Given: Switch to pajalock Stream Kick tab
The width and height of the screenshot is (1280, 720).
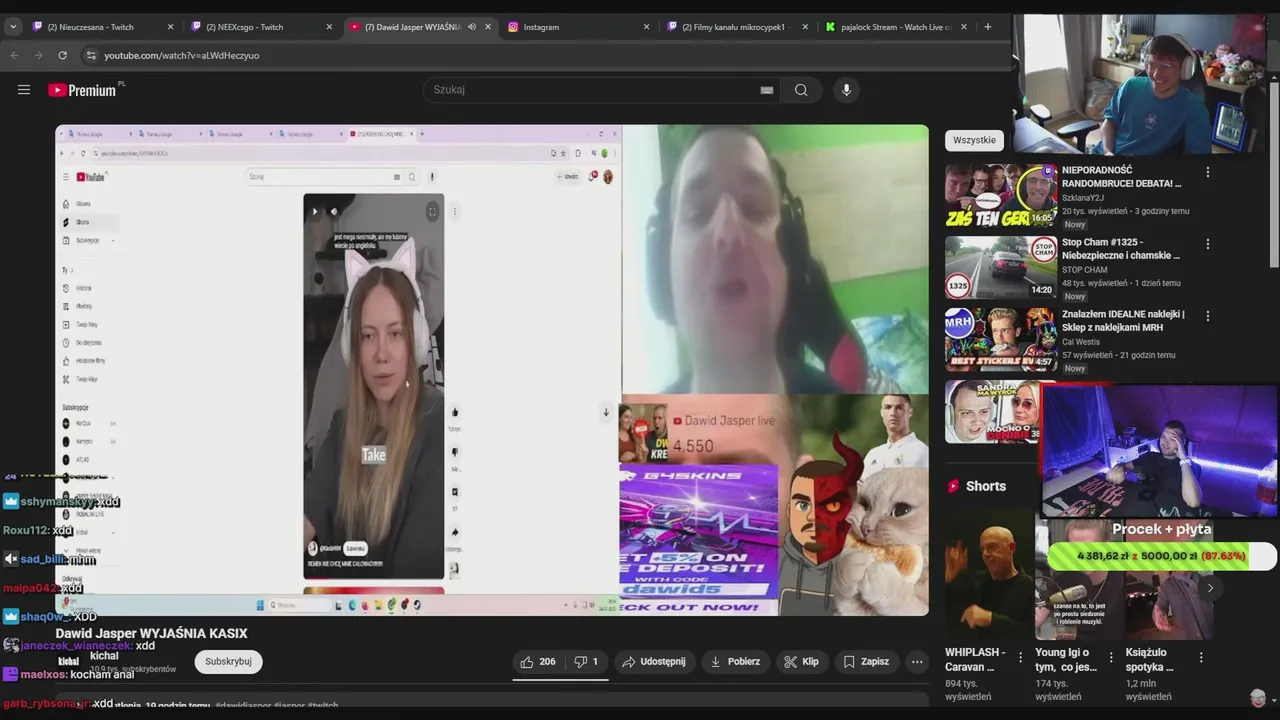Looking at the screenshot, I should tap(896, 27).
